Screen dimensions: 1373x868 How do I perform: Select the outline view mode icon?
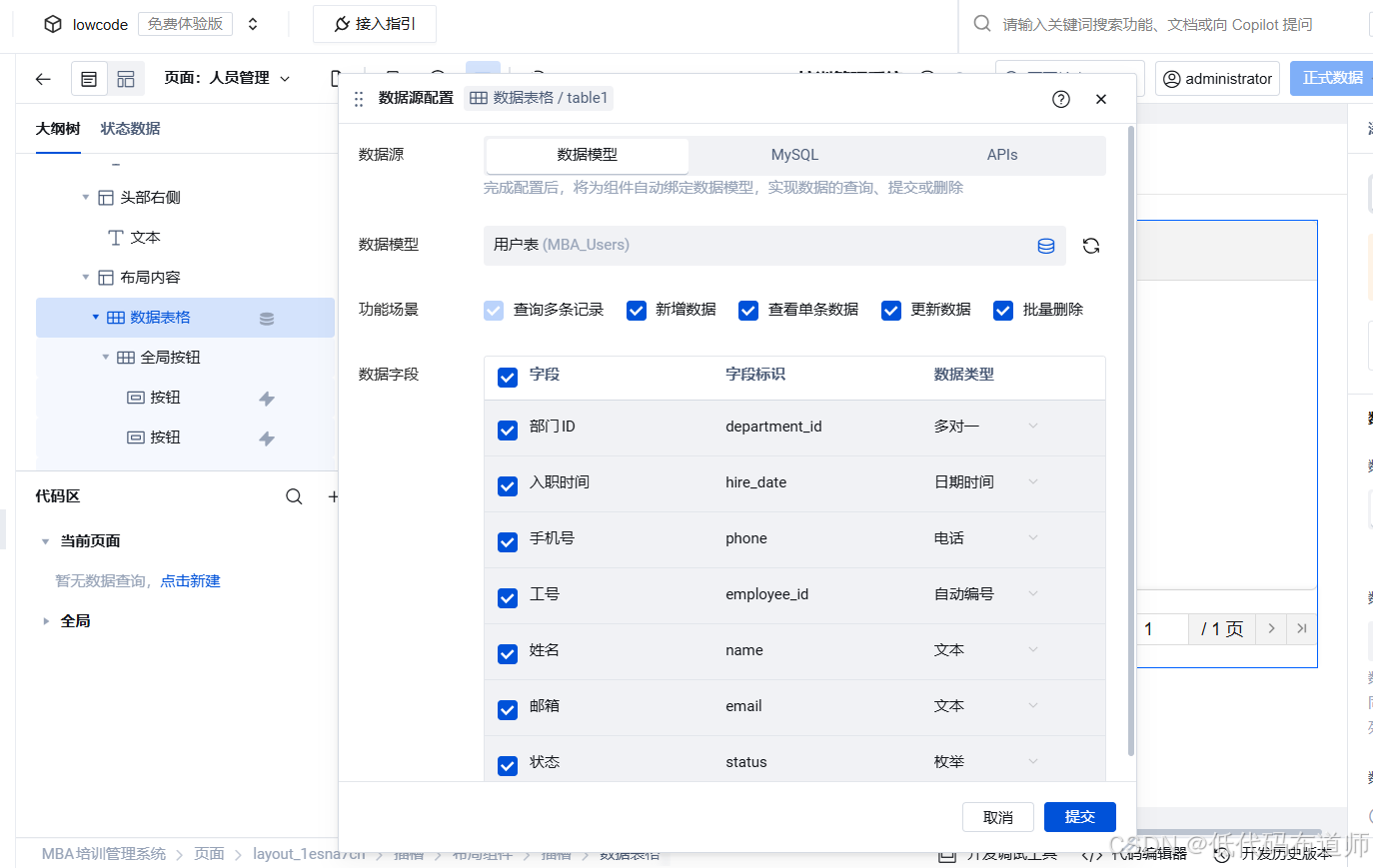(89, 78)
